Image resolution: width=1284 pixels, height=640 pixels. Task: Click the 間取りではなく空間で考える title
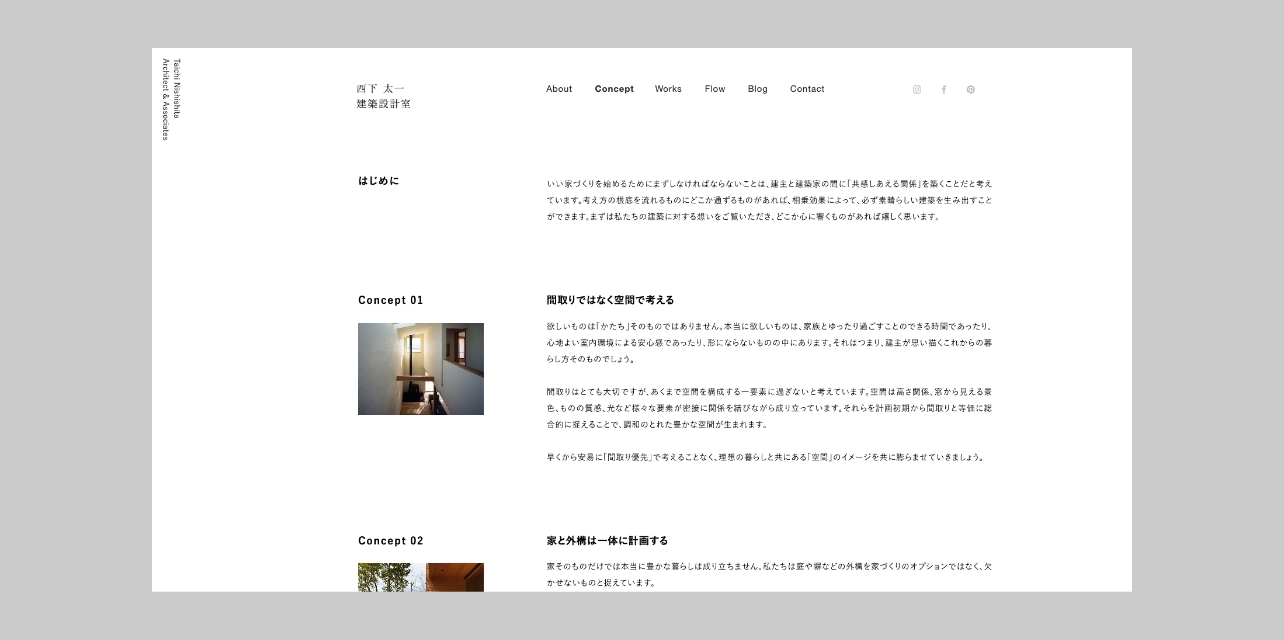pyautogui.click(x=610, y=300)
